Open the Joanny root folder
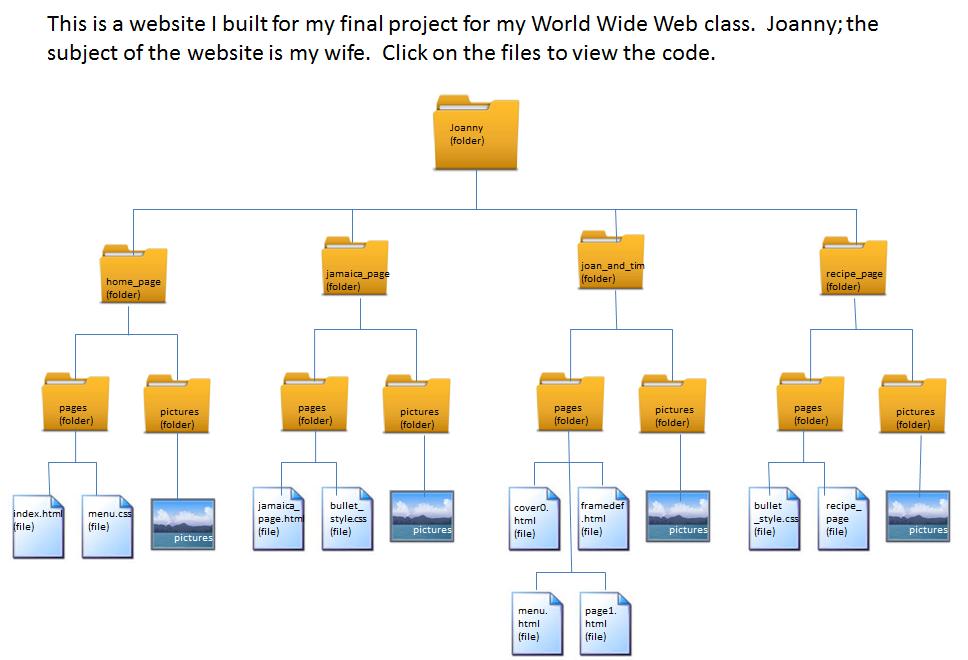 477,135
